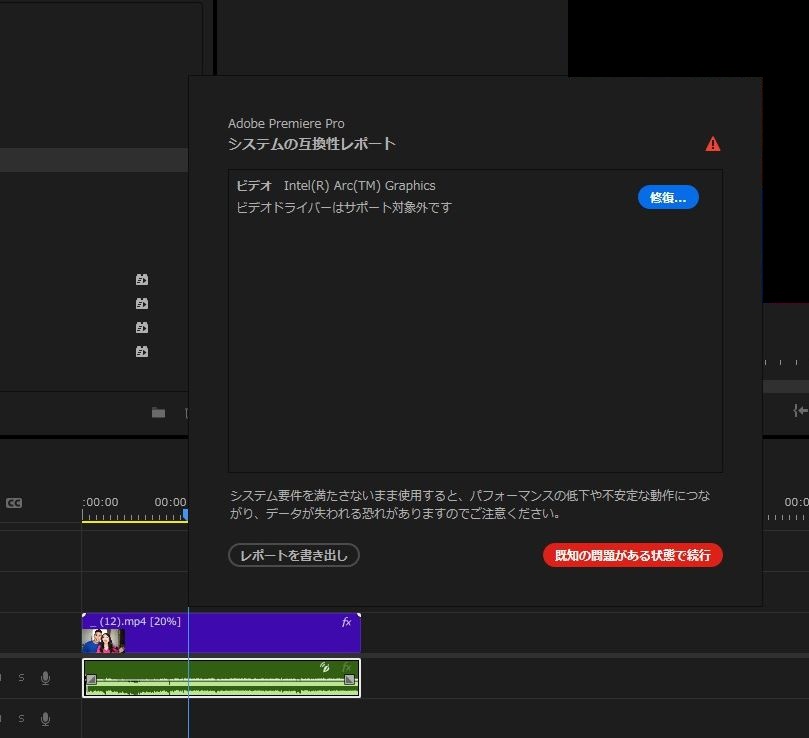Click the Intel(R) Arc(TM) Graphics entry
The width and height of the screenshot is (809, 738).
click(359, 186)
